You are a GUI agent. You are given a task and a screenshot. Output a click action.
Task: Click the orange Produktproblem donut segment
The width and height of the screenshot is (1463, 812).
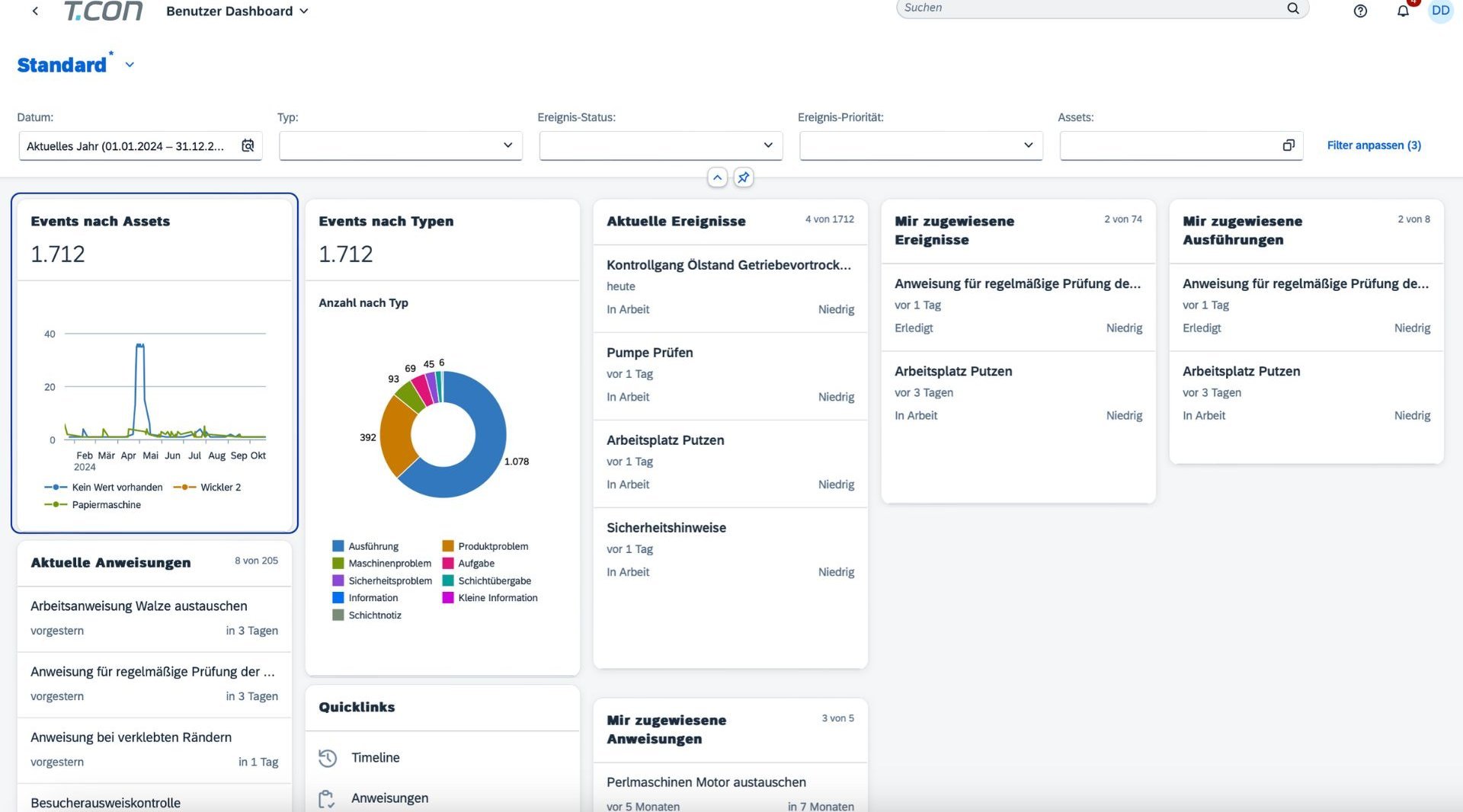[x=396, y=436]
